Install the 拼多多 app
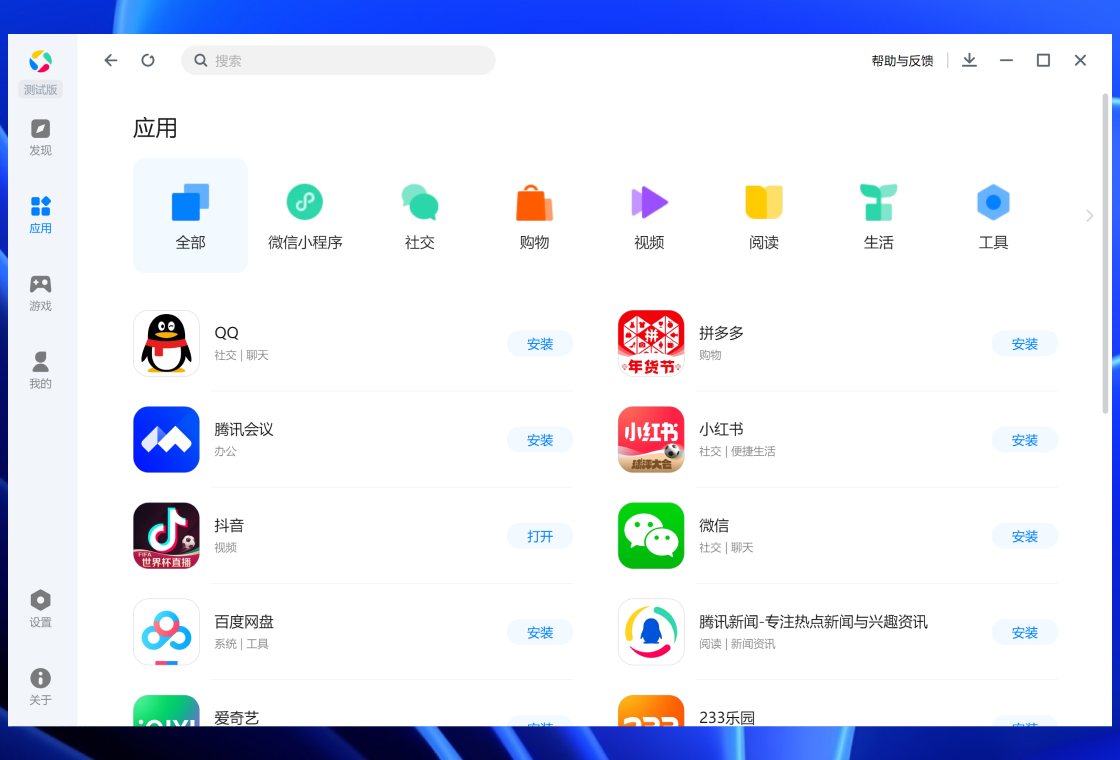 [x=1024, y=344]
